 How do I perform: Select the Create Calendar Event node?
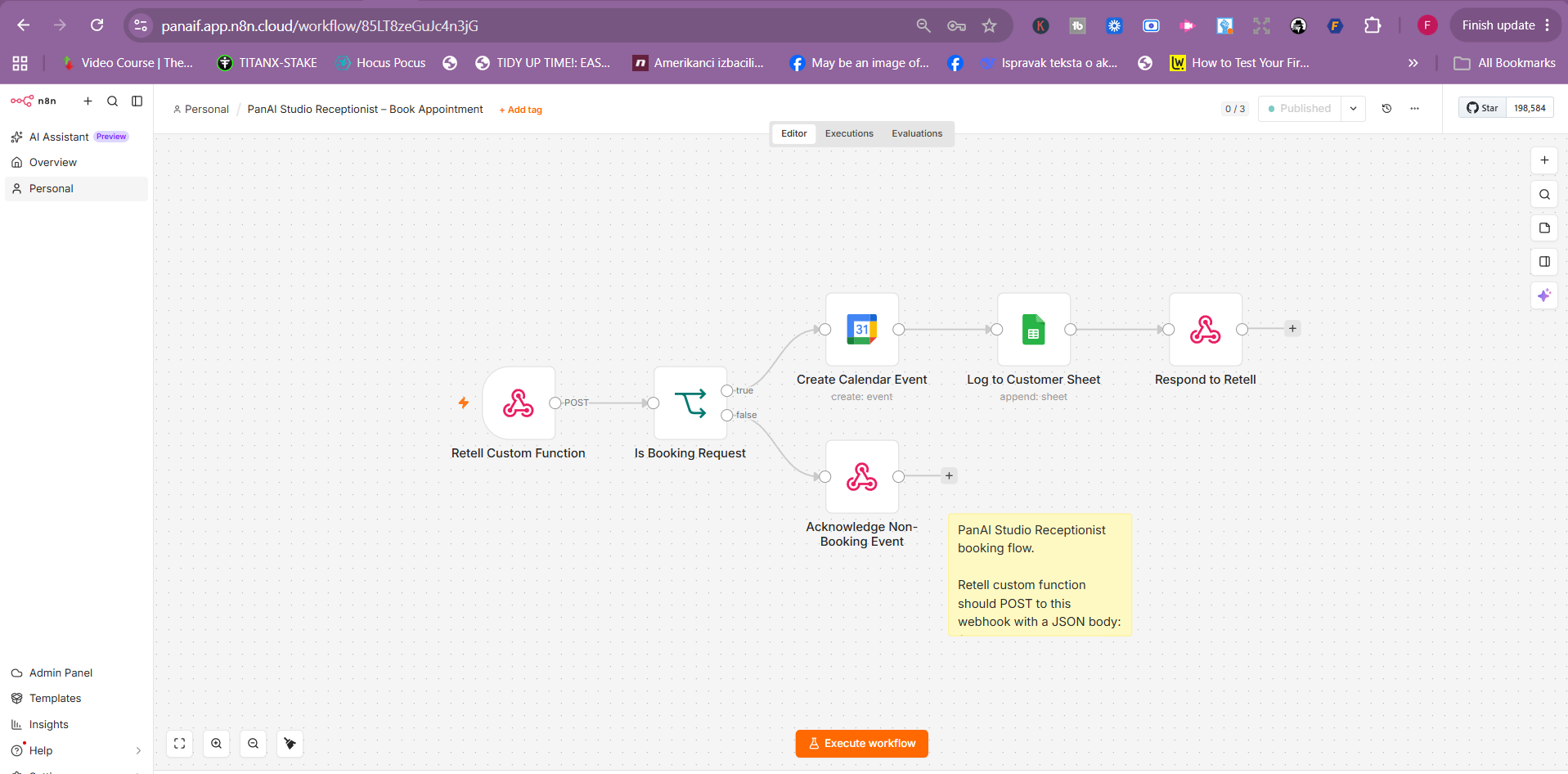click(x=862, y=329)
